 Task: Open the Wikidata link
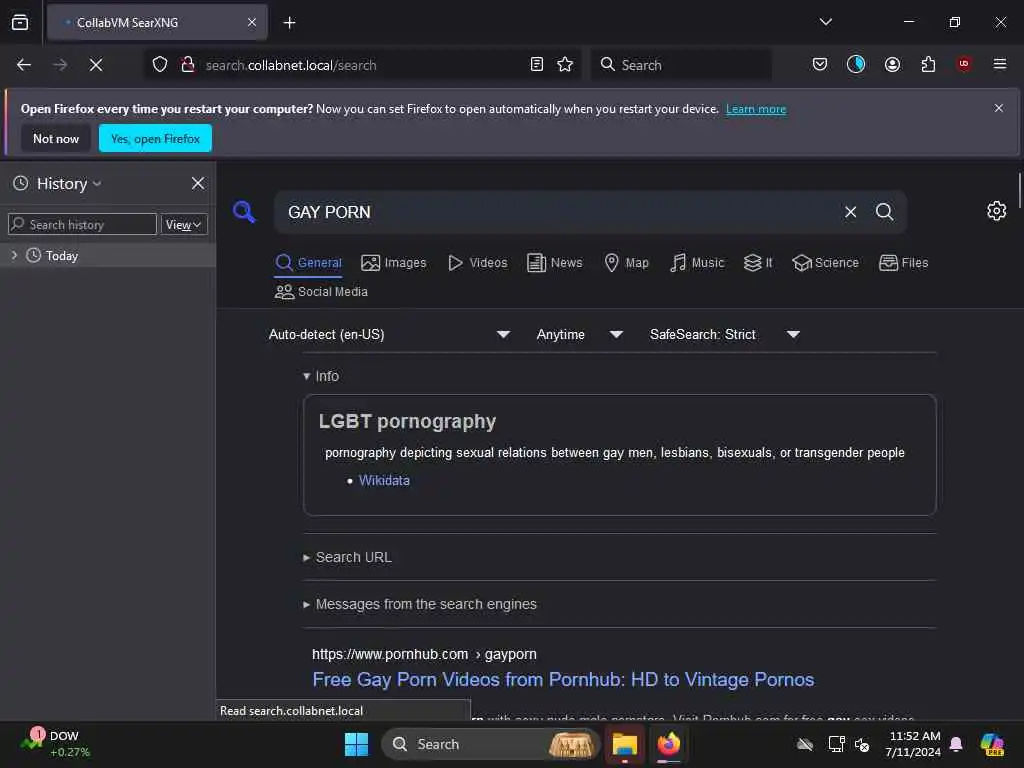coord(384,480)
